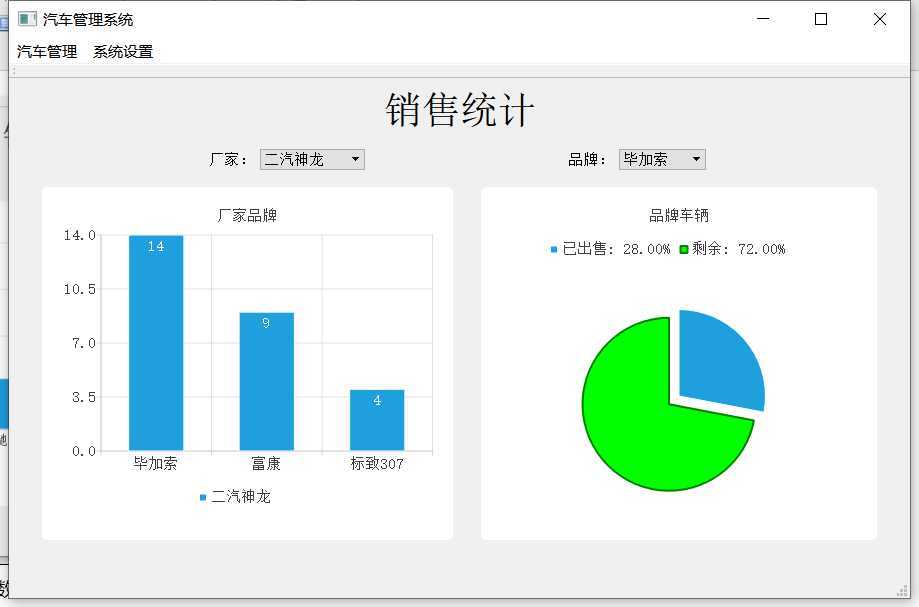Click the 剩余: 72.00% legend entry
919x607 pixels.
(x=733, y=249)
